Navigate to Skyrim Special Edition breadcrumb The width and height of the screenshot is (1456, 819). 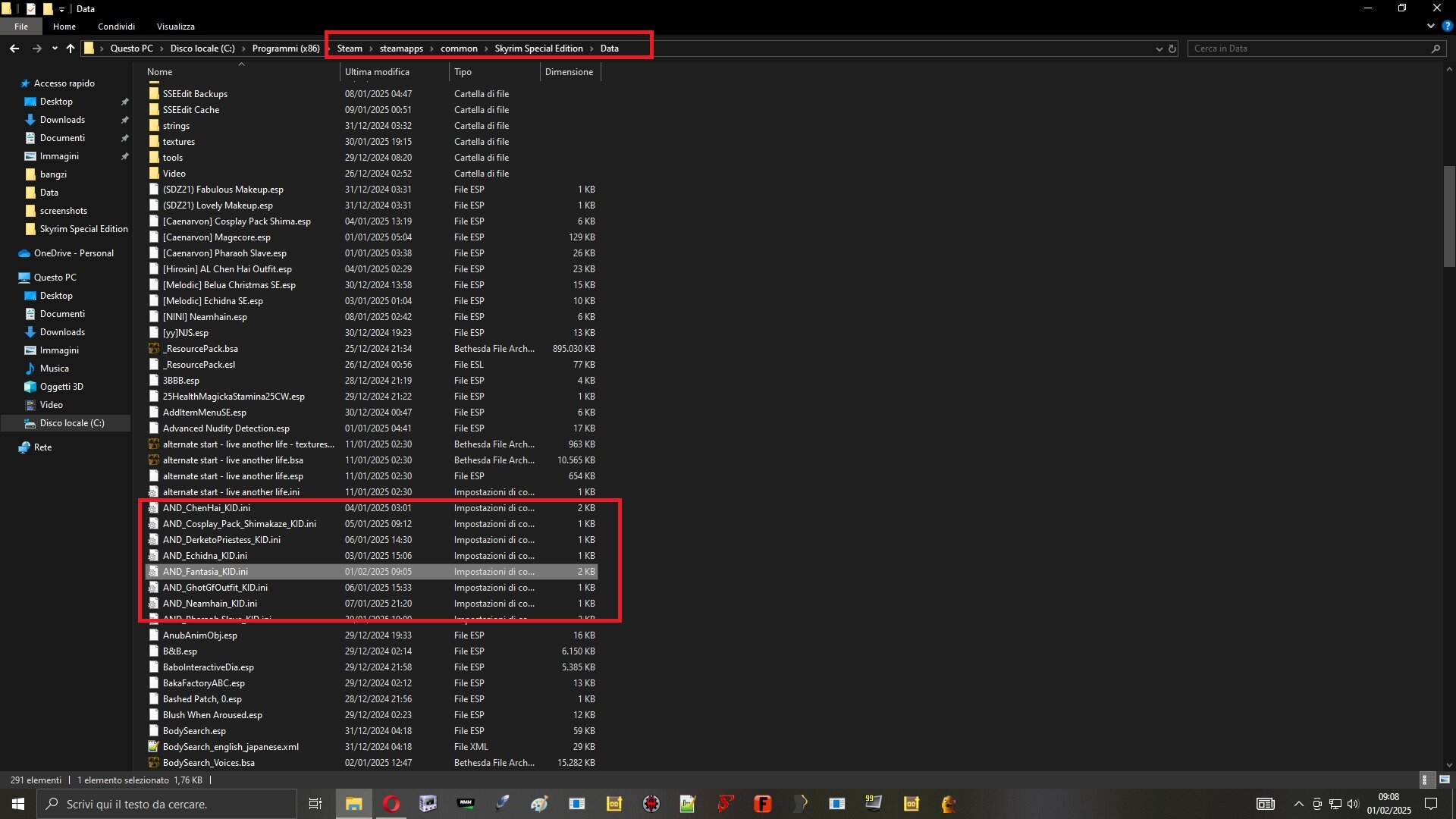point(539,49)
